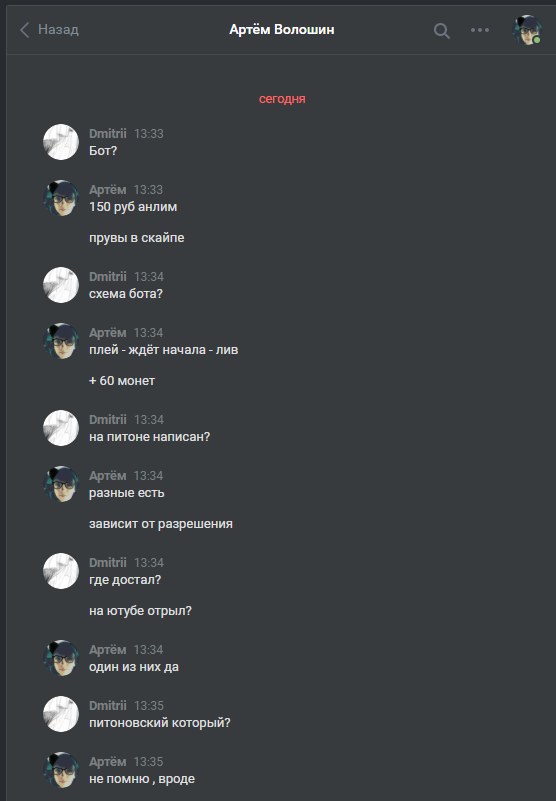Open Артём's avatar beside не помню, вроде
The image size is (556, 801).
click(x=61, y=770)
